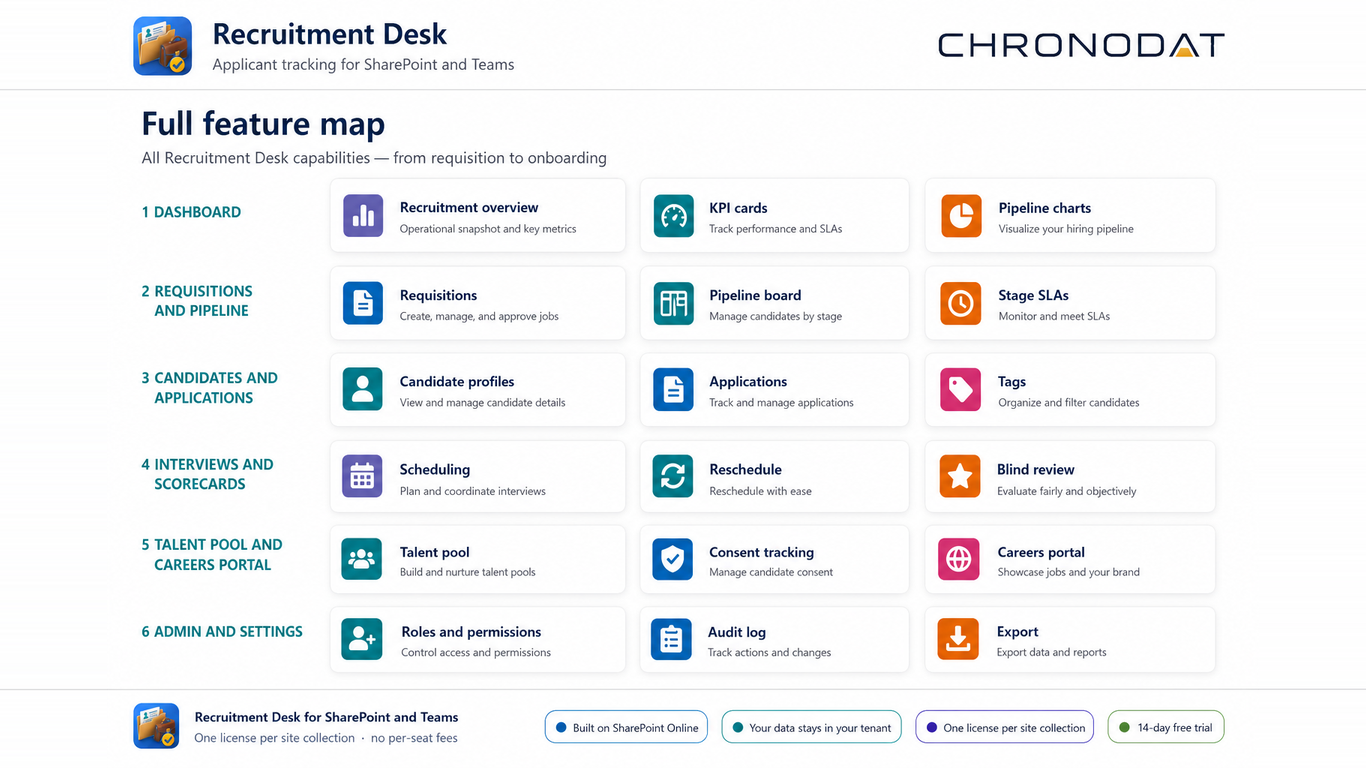
Task: Click the Careers portal card title
Action: point(1041,552)
